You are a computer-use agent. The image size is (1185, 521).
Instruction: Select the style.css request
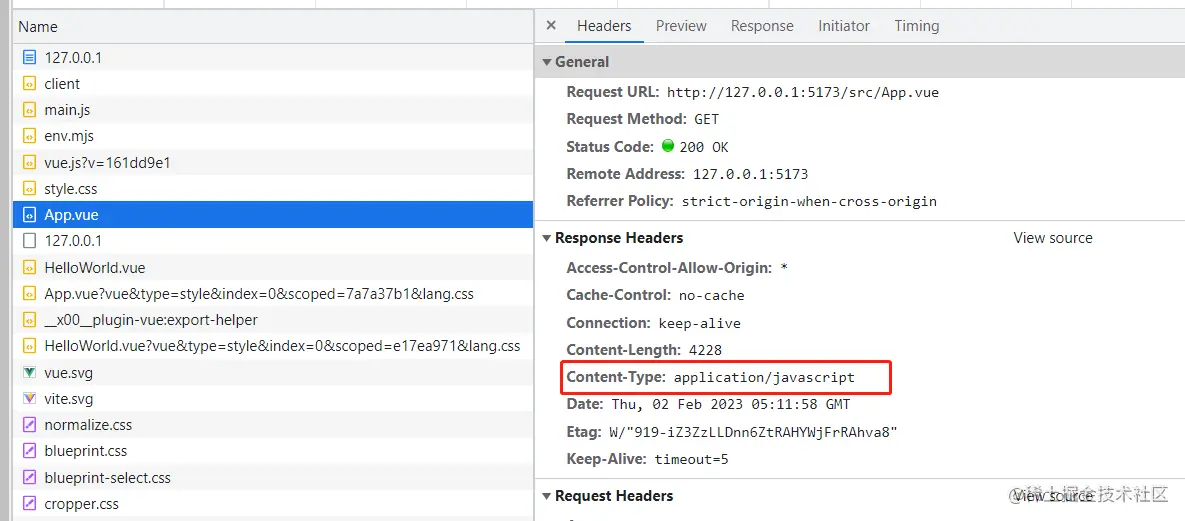pos(273,189)
